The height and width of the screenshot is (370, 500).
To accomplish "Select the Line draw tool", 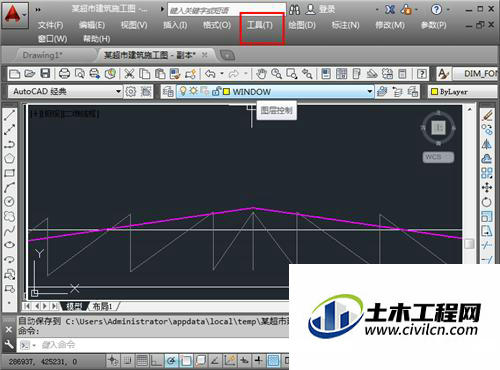I will point(9,115).
